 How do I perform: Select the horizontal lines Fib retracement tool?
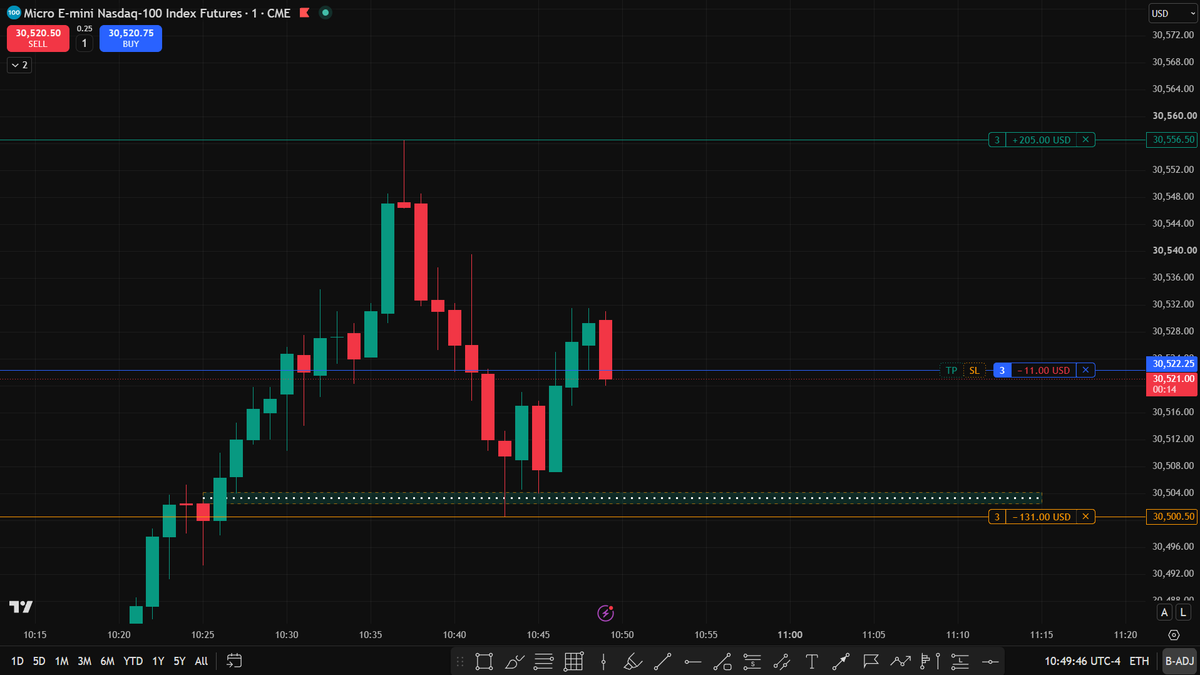[544, 661]
